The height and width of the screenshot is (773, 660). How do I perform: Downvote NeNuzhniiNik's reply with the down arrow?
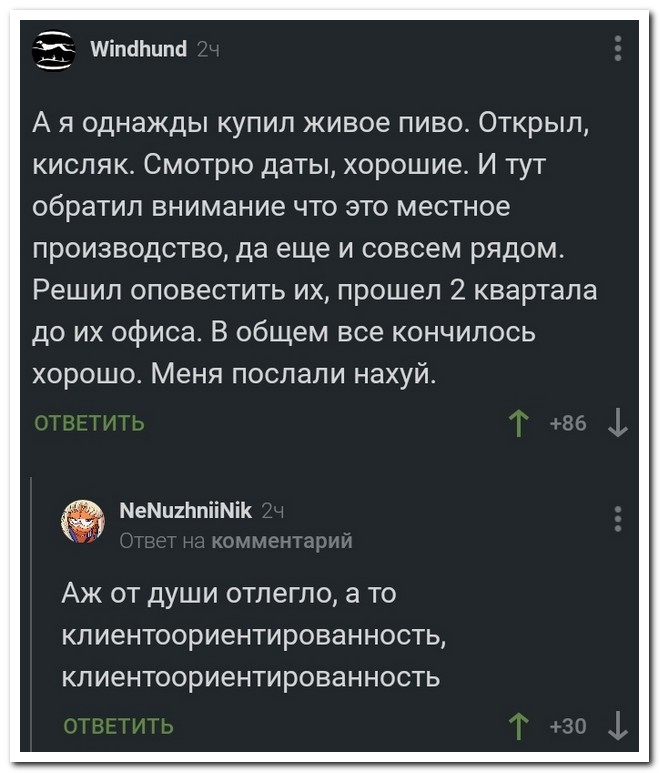618,727
